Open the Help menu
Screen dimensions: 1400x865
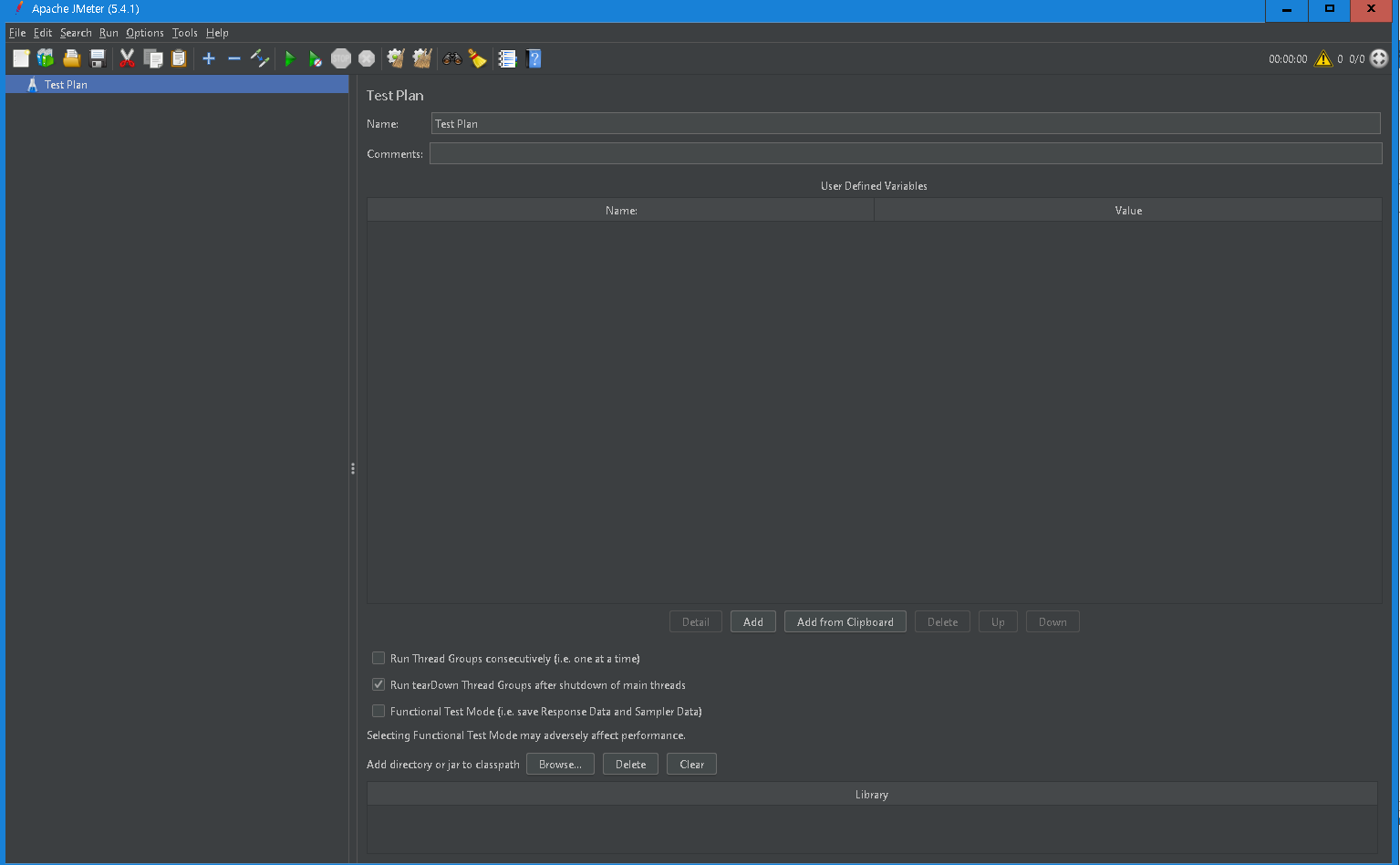(x=217, y=33)
